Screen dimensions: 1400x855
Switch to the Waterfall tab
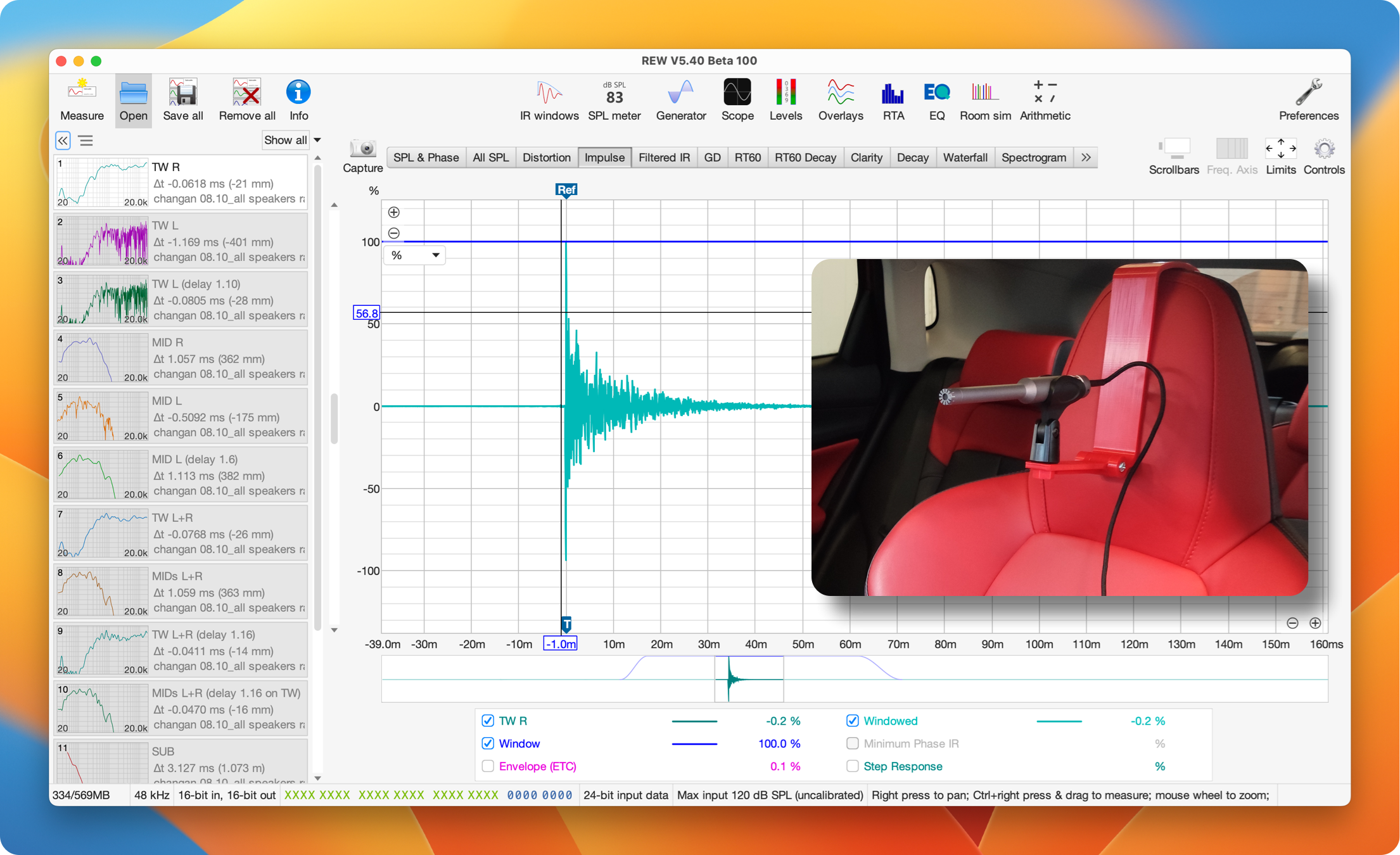964,158
